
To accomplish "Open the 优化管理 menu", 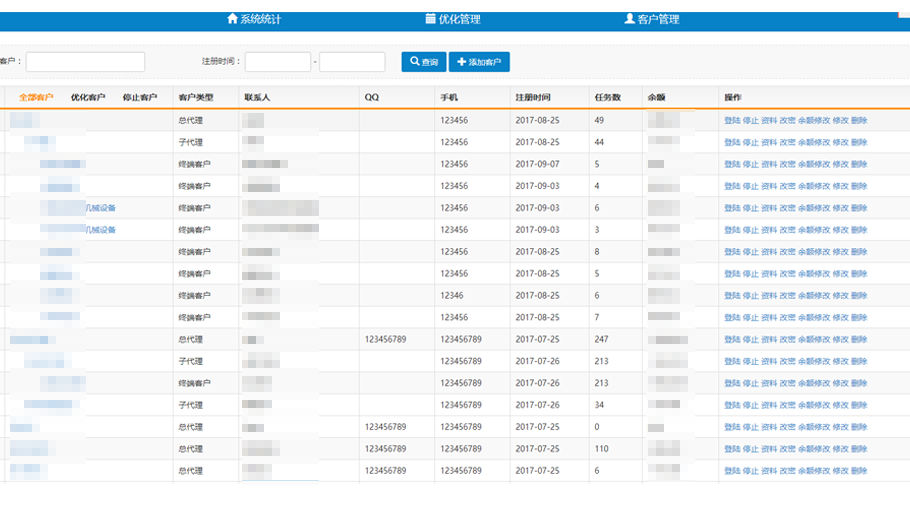I will 459,19.
